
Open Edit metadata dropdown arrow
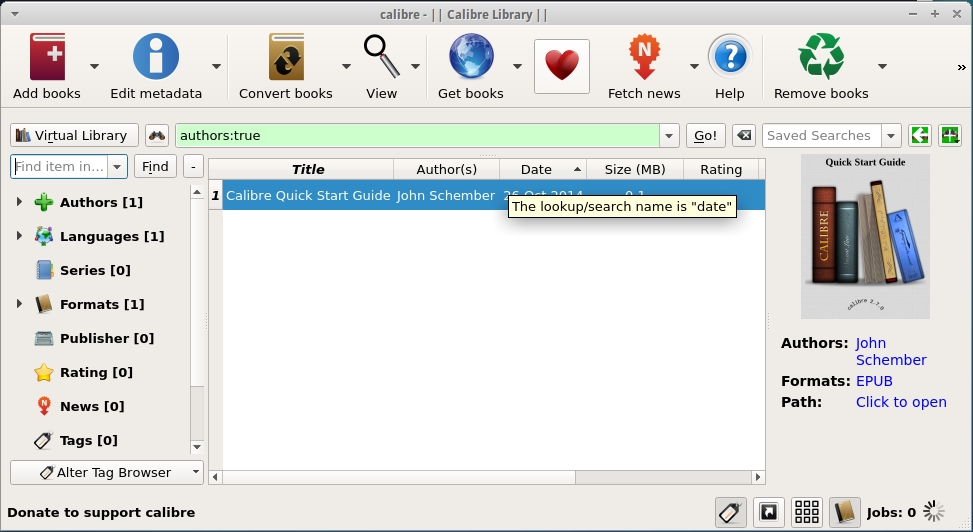[x=216, y=66]
